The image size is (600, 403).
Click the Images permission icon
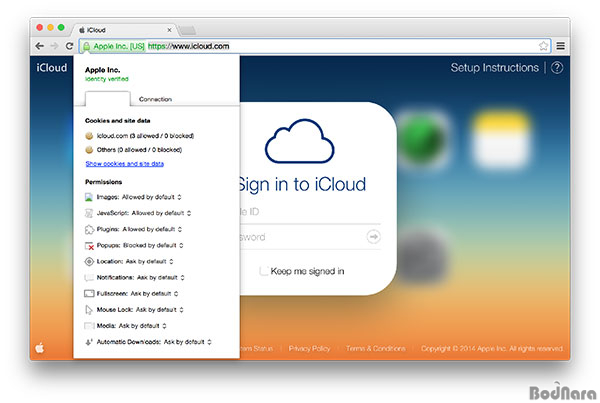coord(89,197)
